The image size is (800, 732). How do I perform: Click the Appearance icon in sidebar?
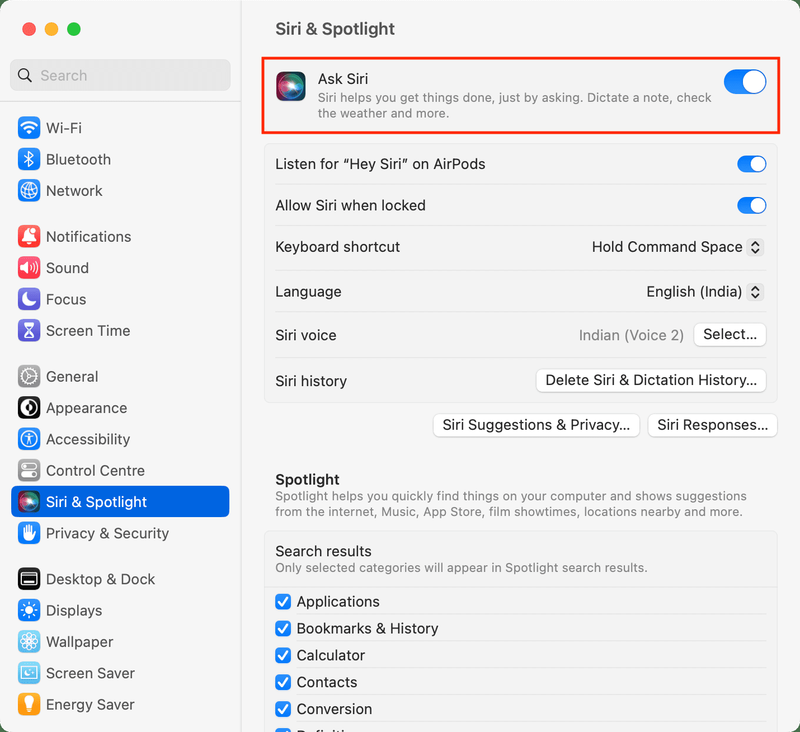pyautogui.click(x=29, y=408)
